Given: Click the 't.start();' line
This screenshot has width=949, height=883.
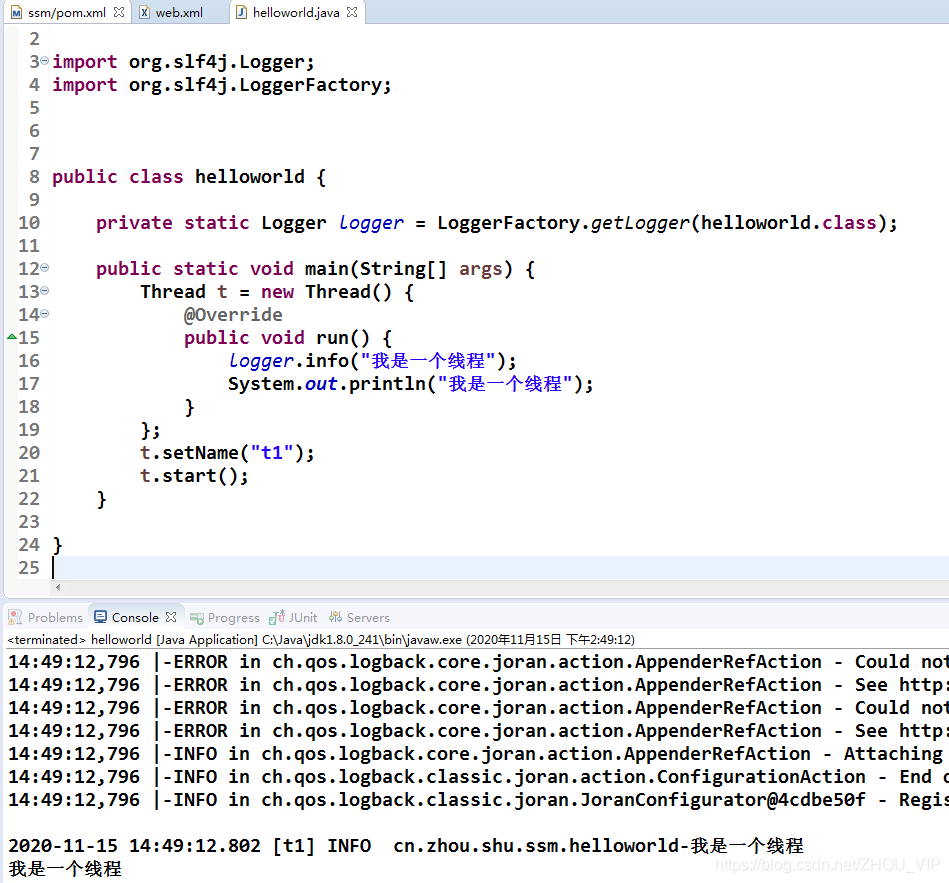Looking at the screenshot, I should coord(194,475).
